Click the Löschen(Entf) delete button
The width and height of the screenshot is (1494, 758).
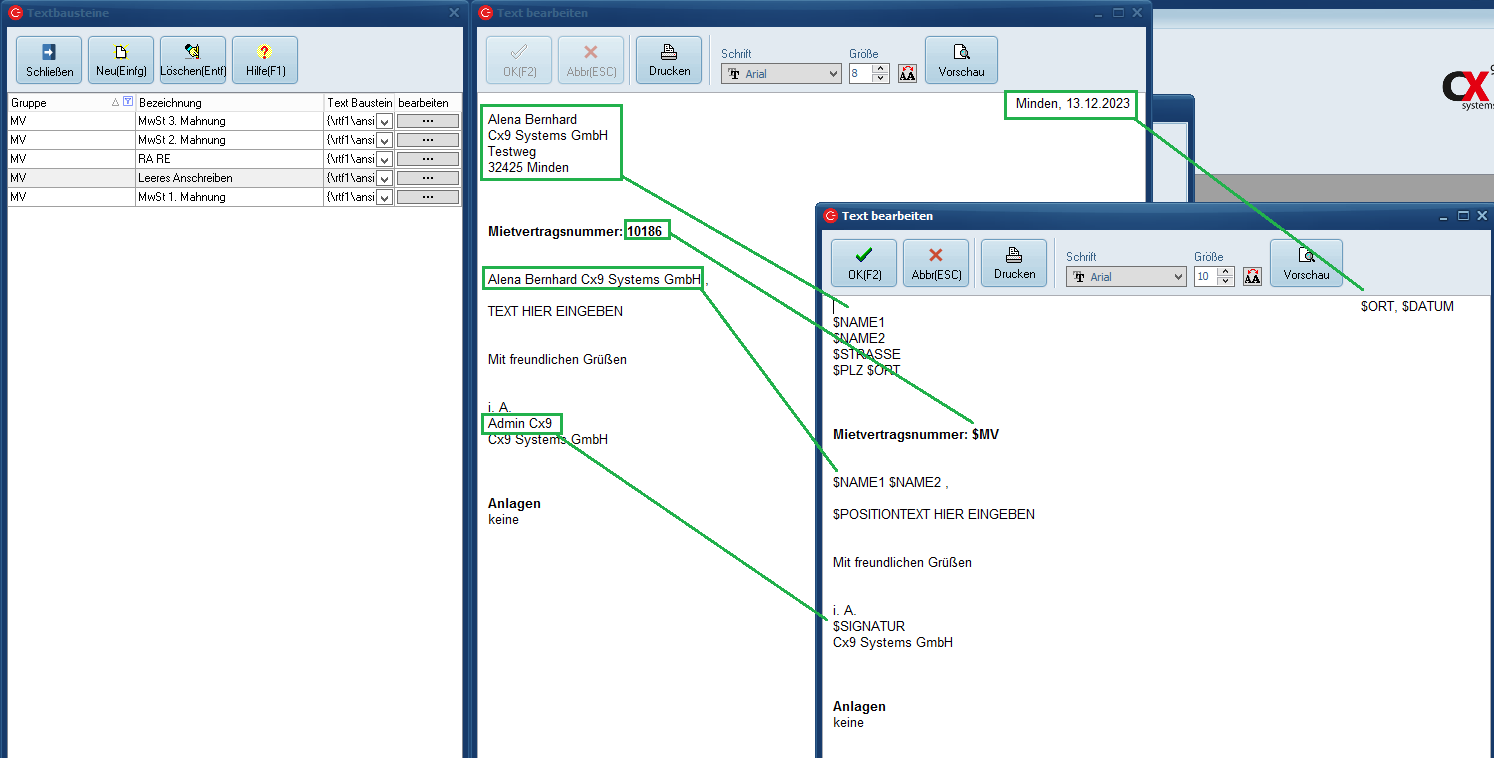coord(193,60)
